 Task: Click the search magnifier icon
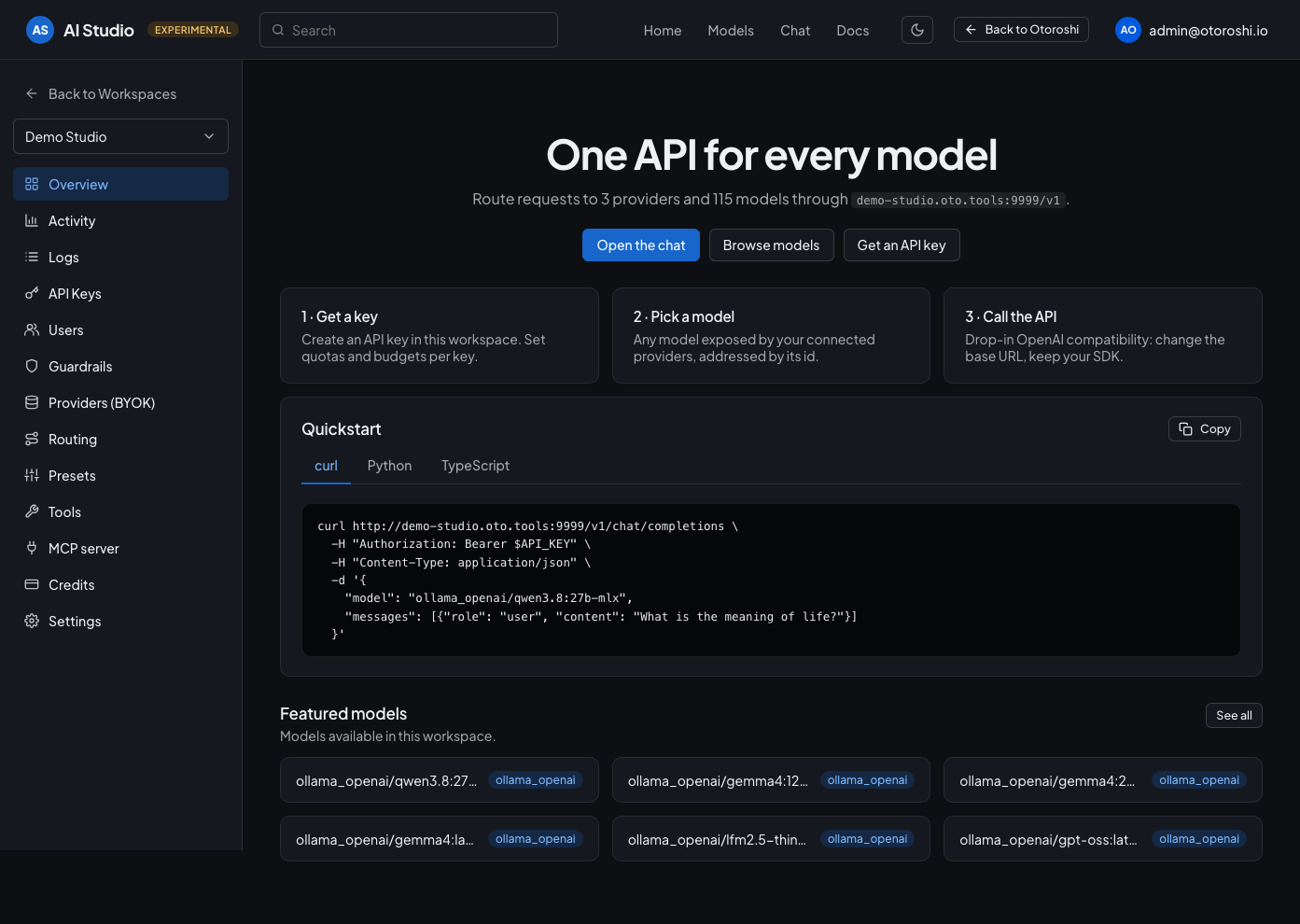(278, 30)
